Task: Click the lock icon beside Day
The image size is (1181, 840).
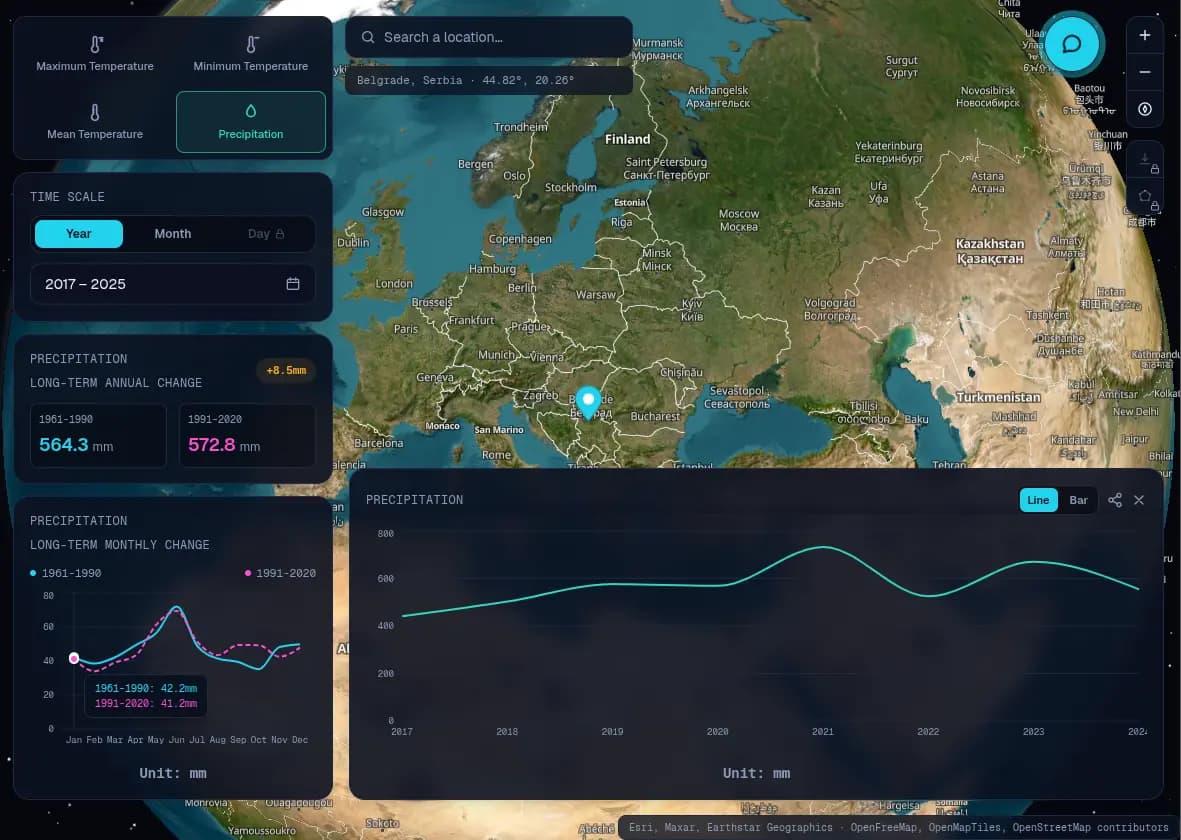Action: click(280, 234)
